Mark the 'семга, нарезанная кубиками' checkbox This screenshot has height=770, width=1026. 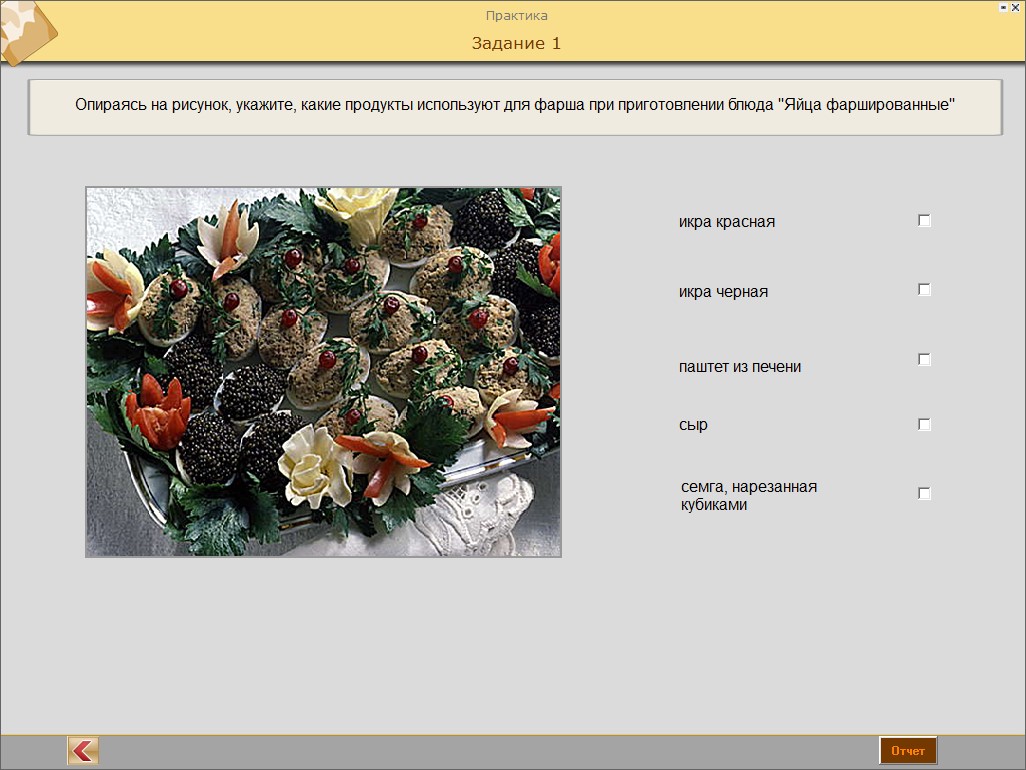point(924,494)
